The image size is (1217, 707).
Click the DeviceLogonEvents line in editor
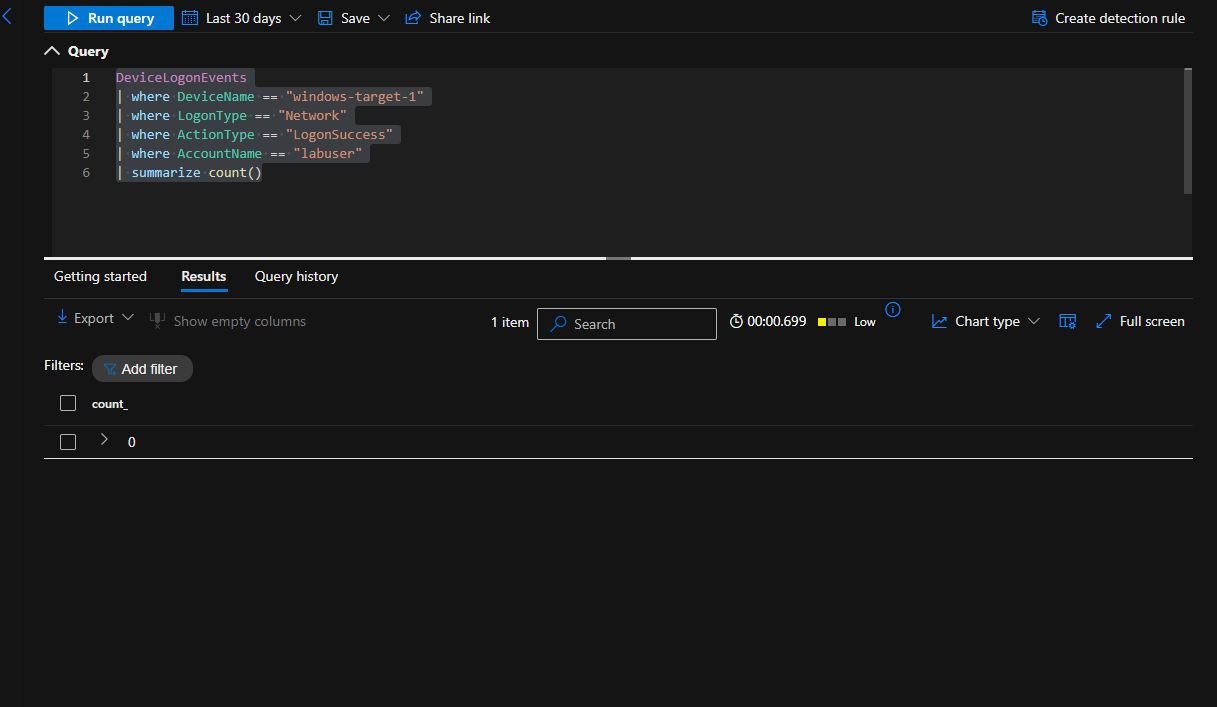[181, 77]
